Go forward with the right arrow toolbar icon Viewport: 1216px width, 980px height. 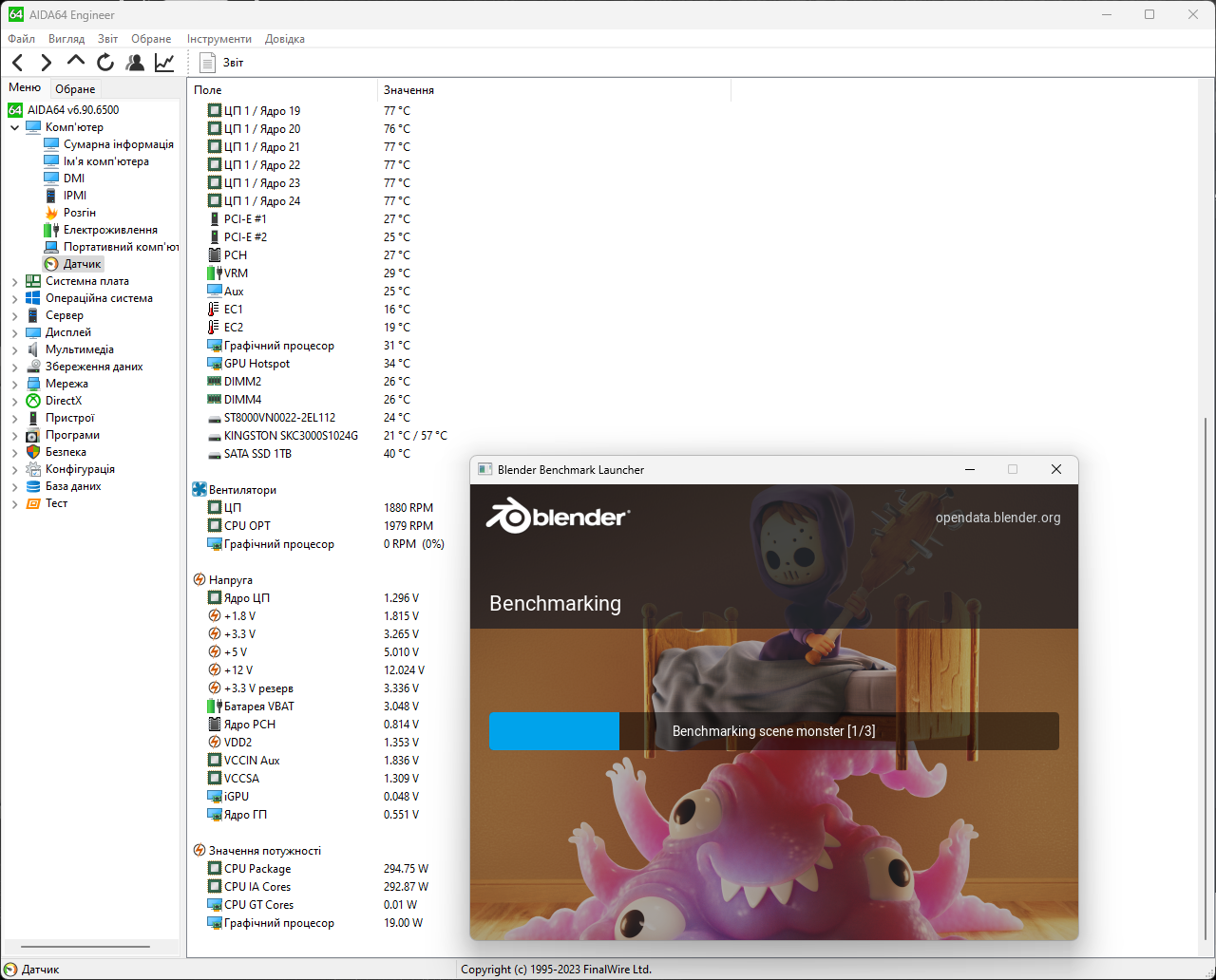point(46,63)
